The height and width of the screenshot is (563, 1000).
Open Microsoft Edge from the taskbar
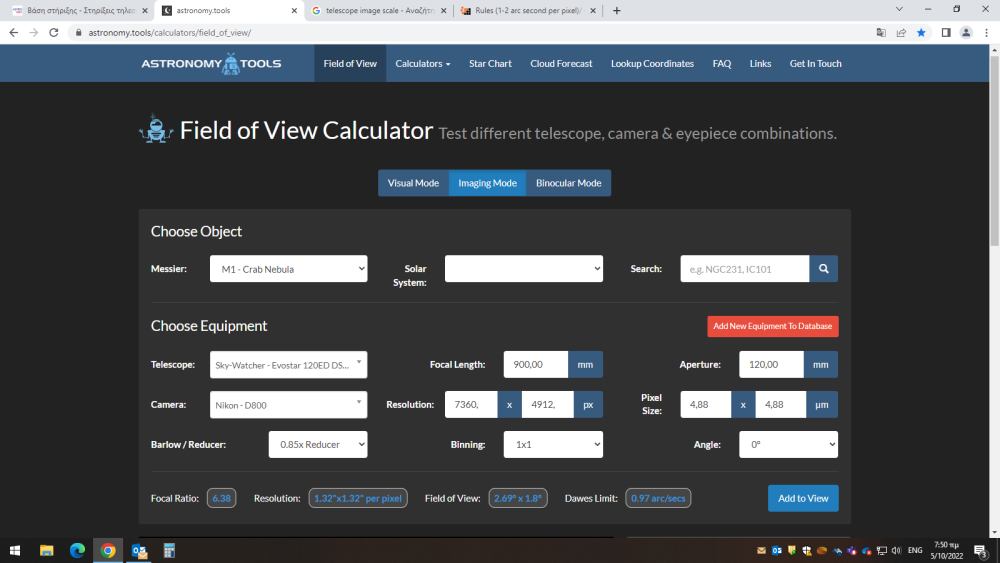tap(77, 551)
